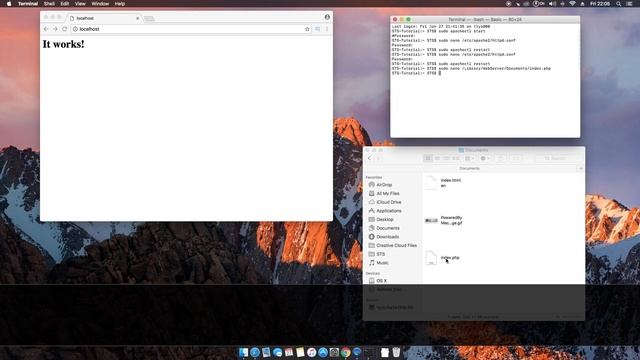Open Calendar from the Dock
The height and width of the screenshot is (360, 640).
coord(289,352)
